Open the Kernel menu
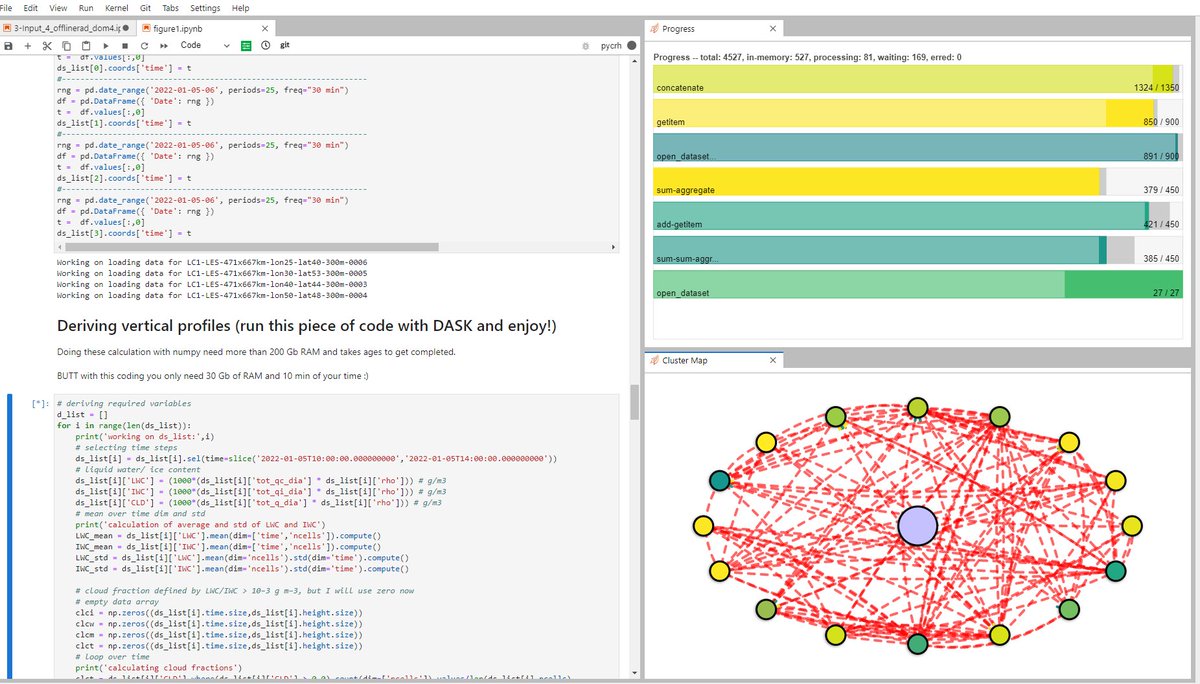The height and width of the screenshot is (684, 1200). [x=116, y=8]
